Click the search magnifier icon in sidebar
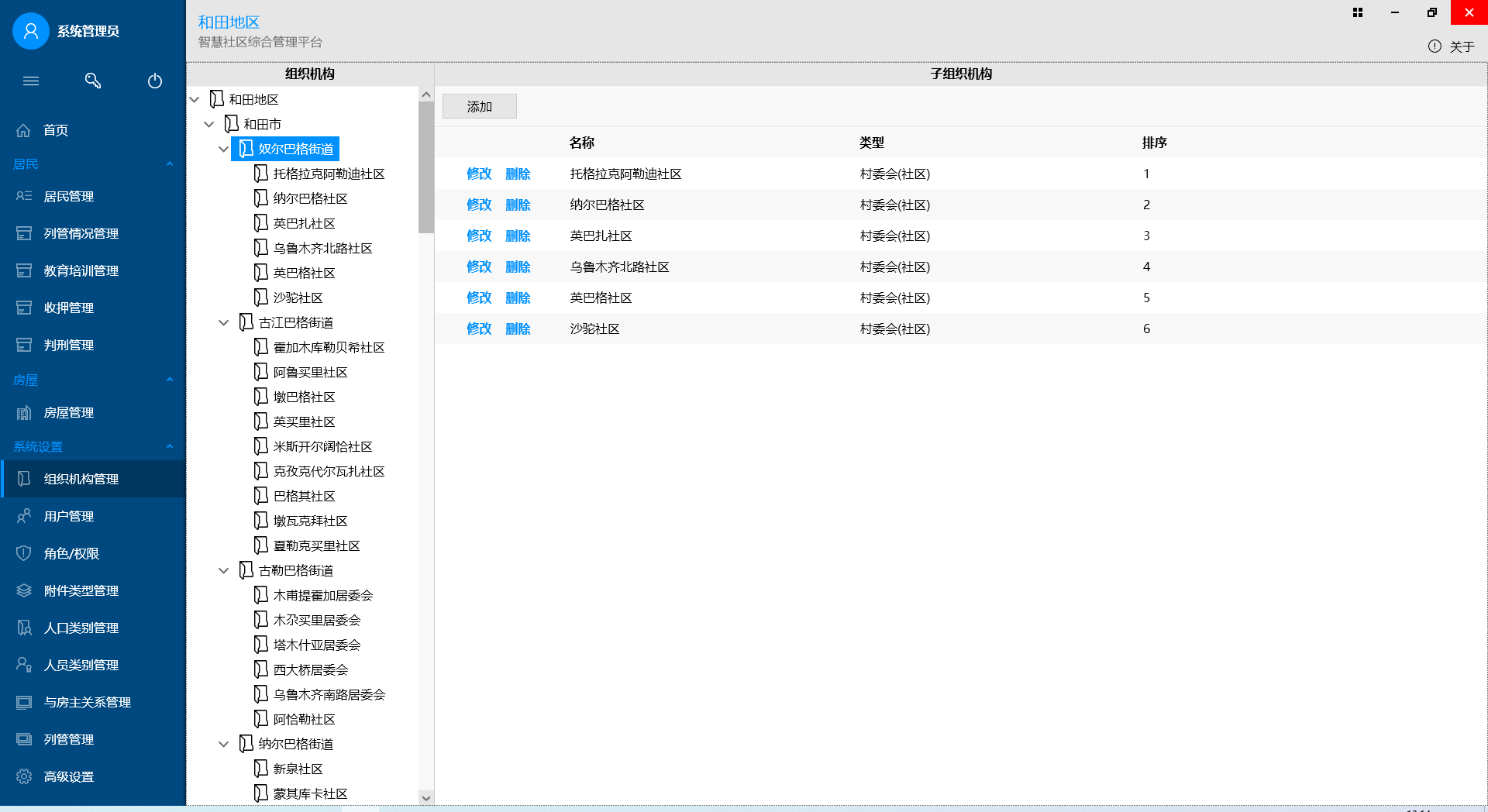The height and width of the screenshot is (812, 1488). 93,81
